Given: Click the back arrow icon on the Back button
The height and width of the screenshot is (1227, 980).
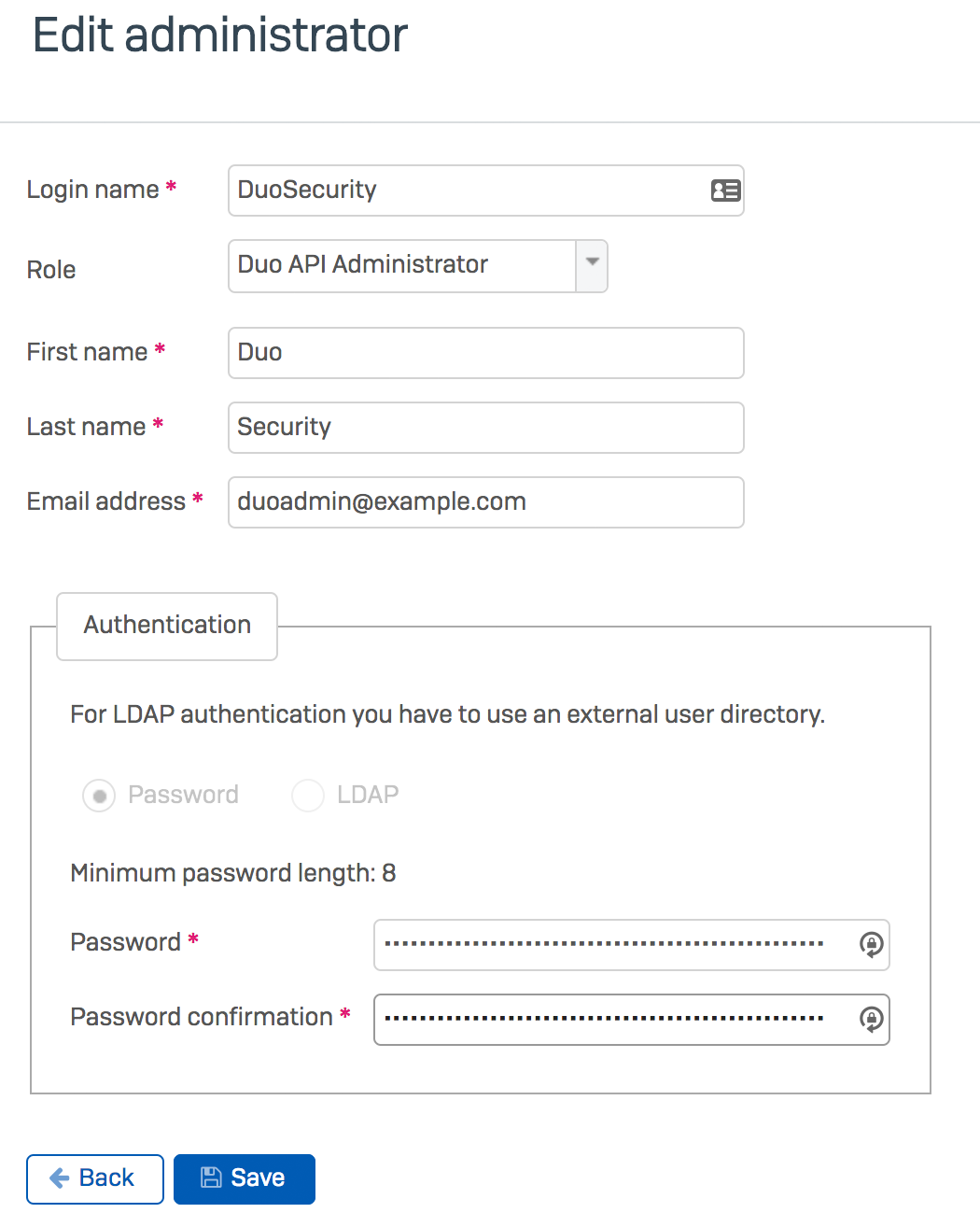Looking at the screenshot, I should point(59,1178).
